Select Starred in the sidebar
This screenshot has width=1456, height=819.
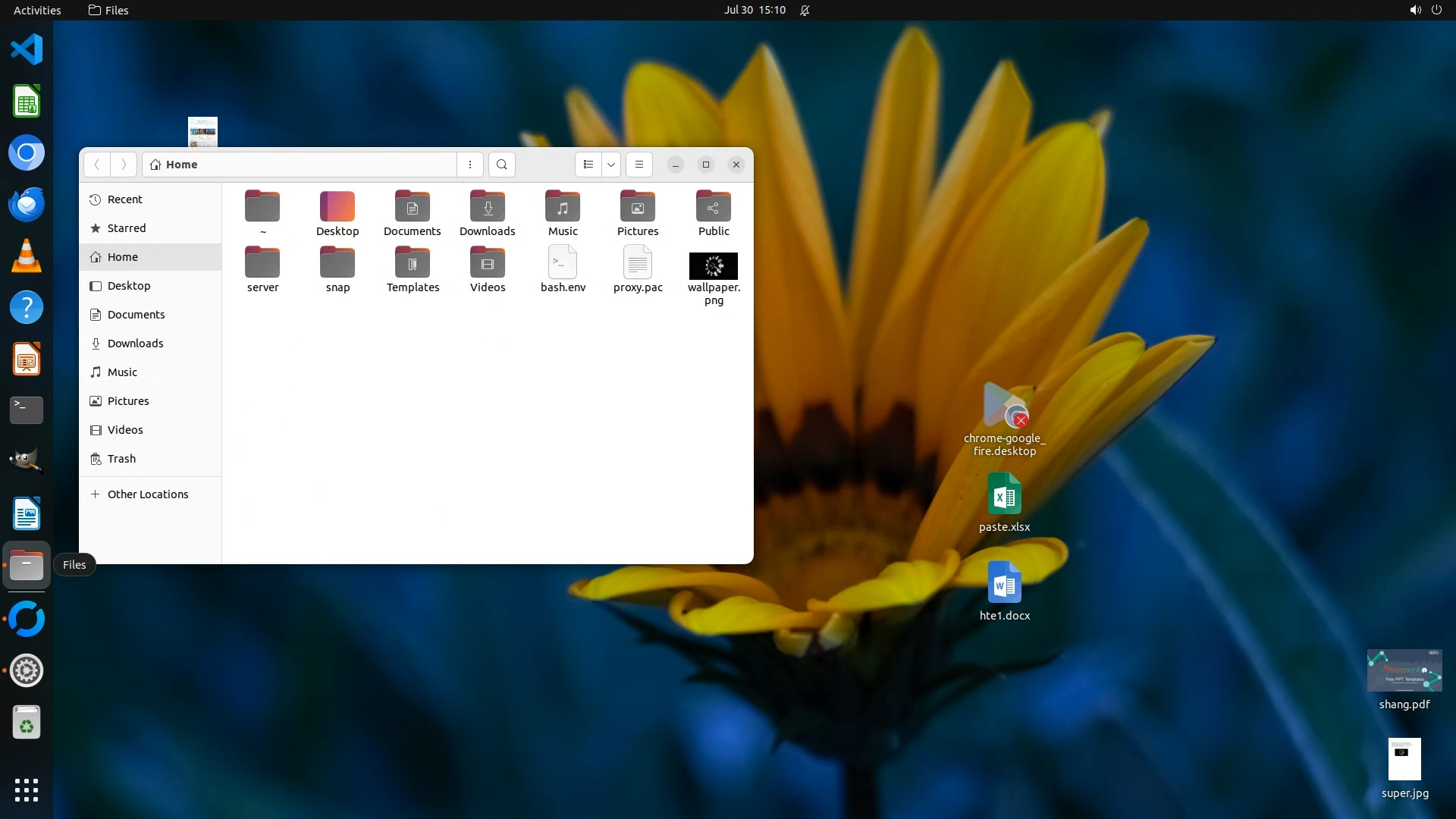point(127,228)
